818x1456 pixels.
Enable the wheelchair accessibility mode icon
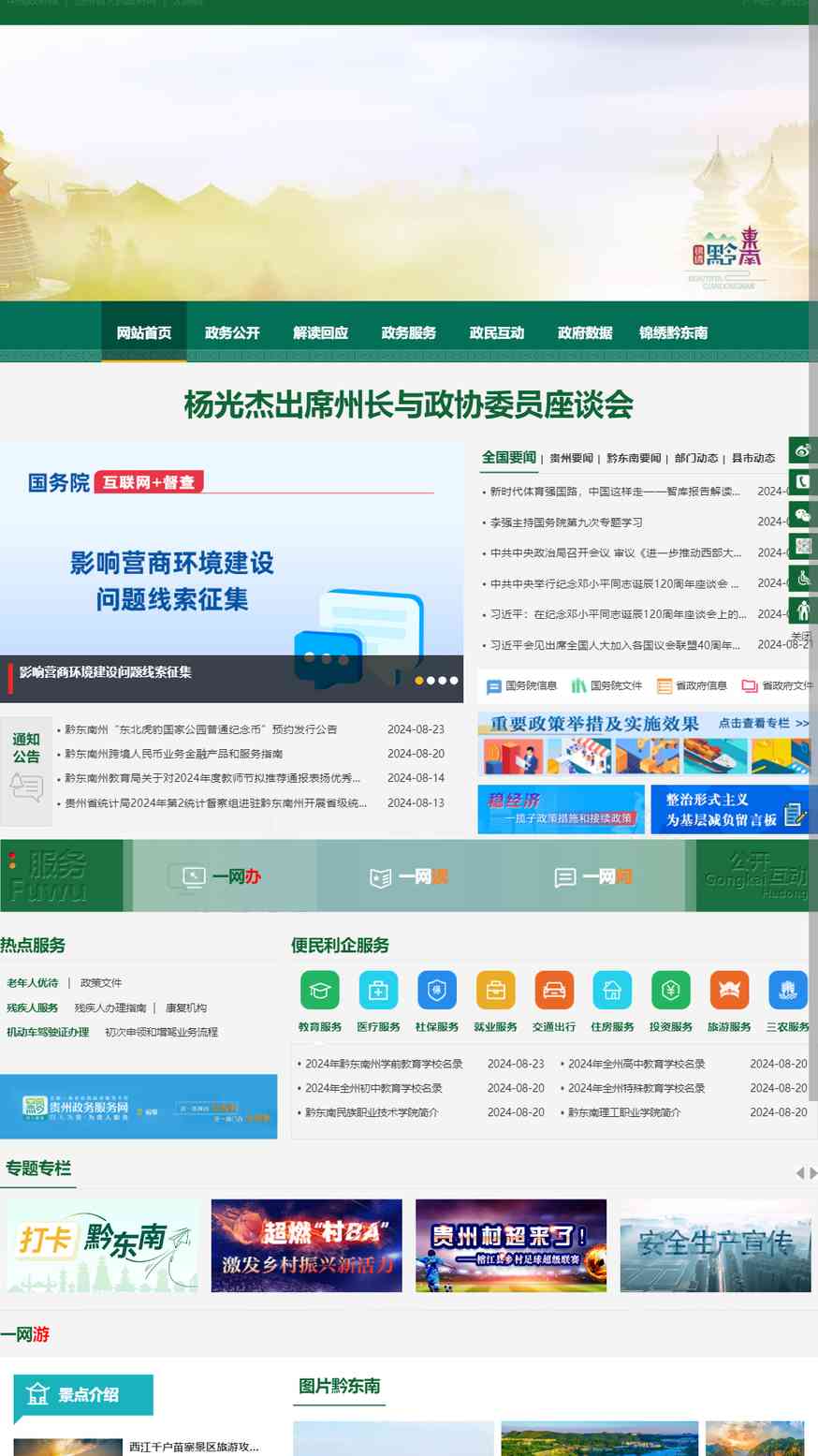tap(803, 578)
